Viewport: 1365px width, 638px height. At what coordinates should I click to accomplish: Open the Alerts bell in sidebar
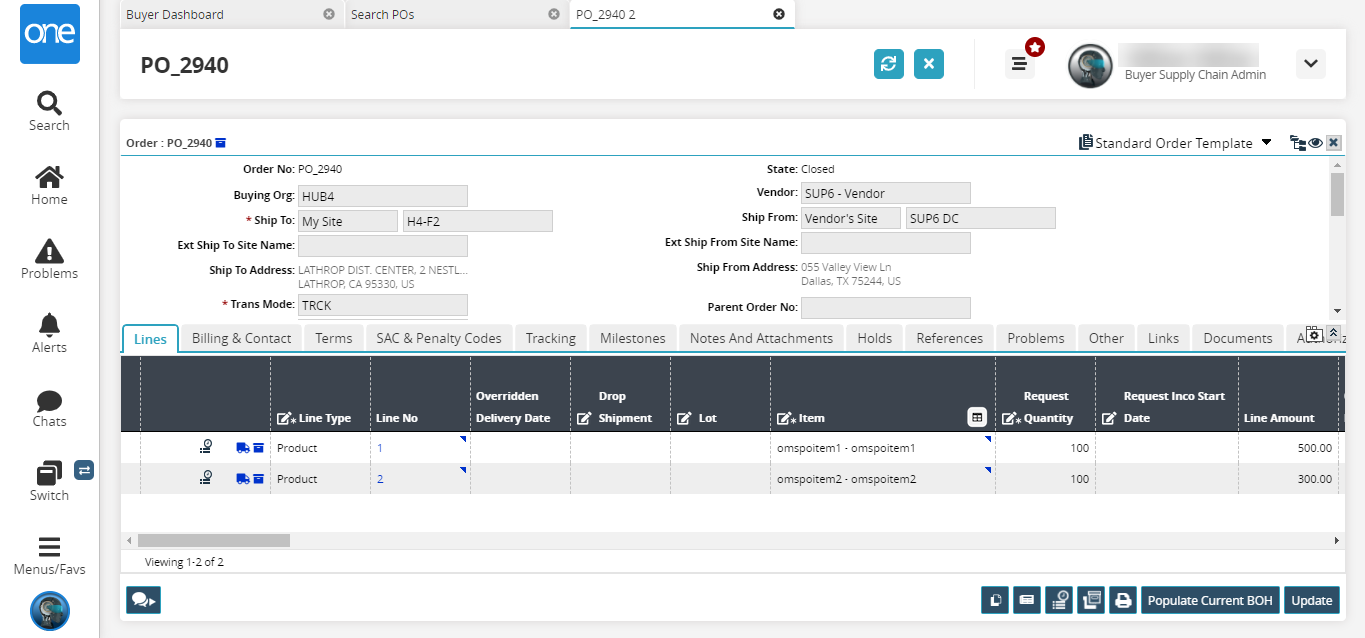tap(49, 333)
